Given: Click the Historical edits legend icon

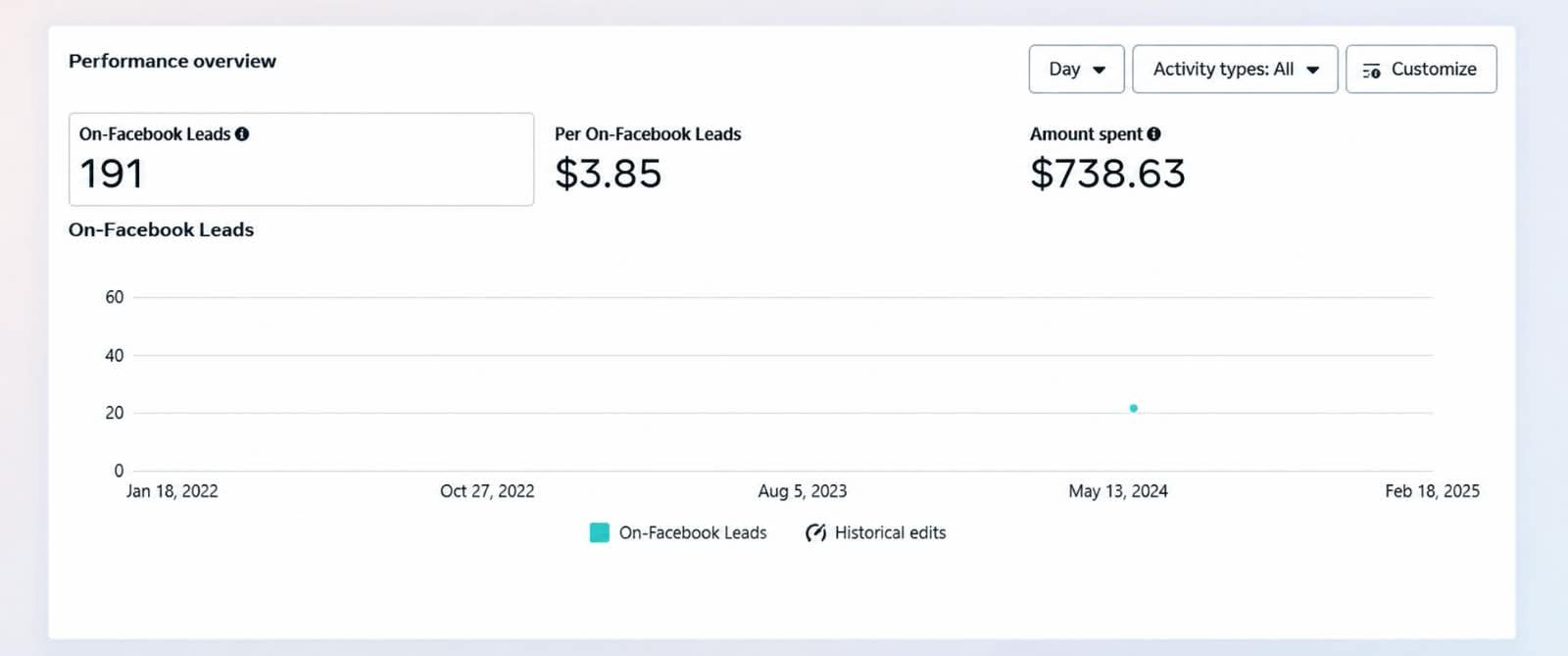Looking at the screenshot, I should 815,532.
